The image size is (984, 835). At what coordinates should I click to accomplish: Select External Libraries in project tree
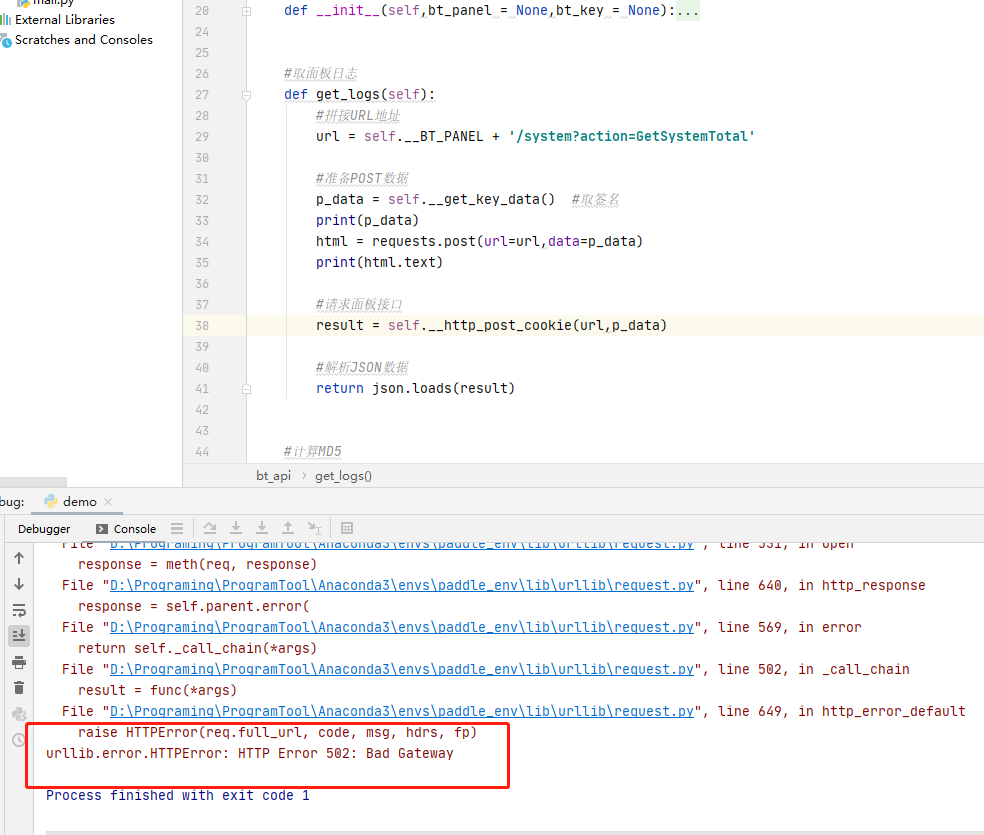(x=64, y=19)
